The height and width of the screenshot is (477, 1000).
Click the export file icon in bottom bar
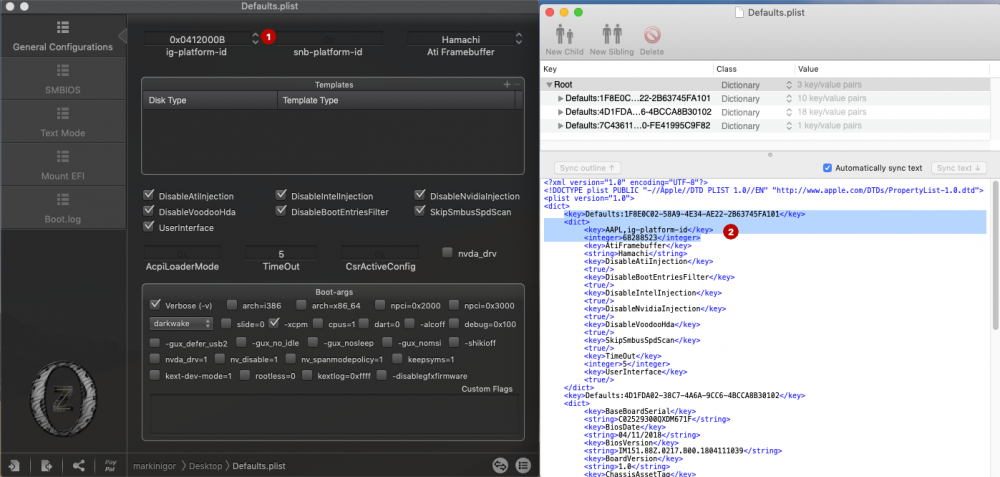click(46, 466)
